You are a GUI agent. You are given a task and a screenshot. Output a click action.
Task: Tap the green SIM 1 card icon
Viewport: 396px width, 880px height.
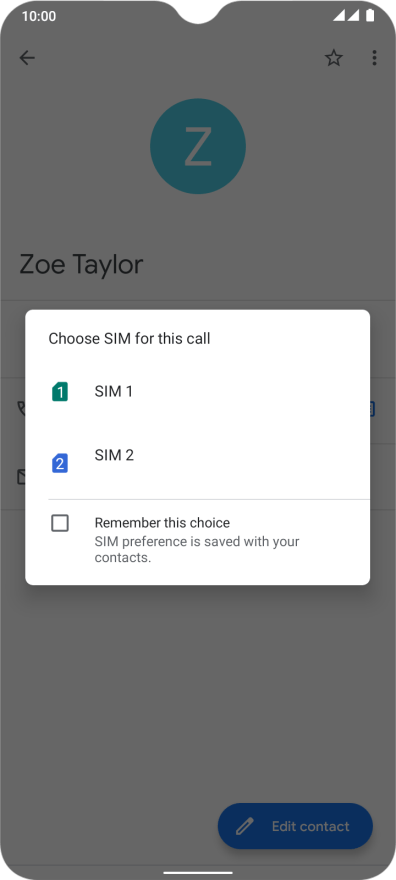coord(60,392)
